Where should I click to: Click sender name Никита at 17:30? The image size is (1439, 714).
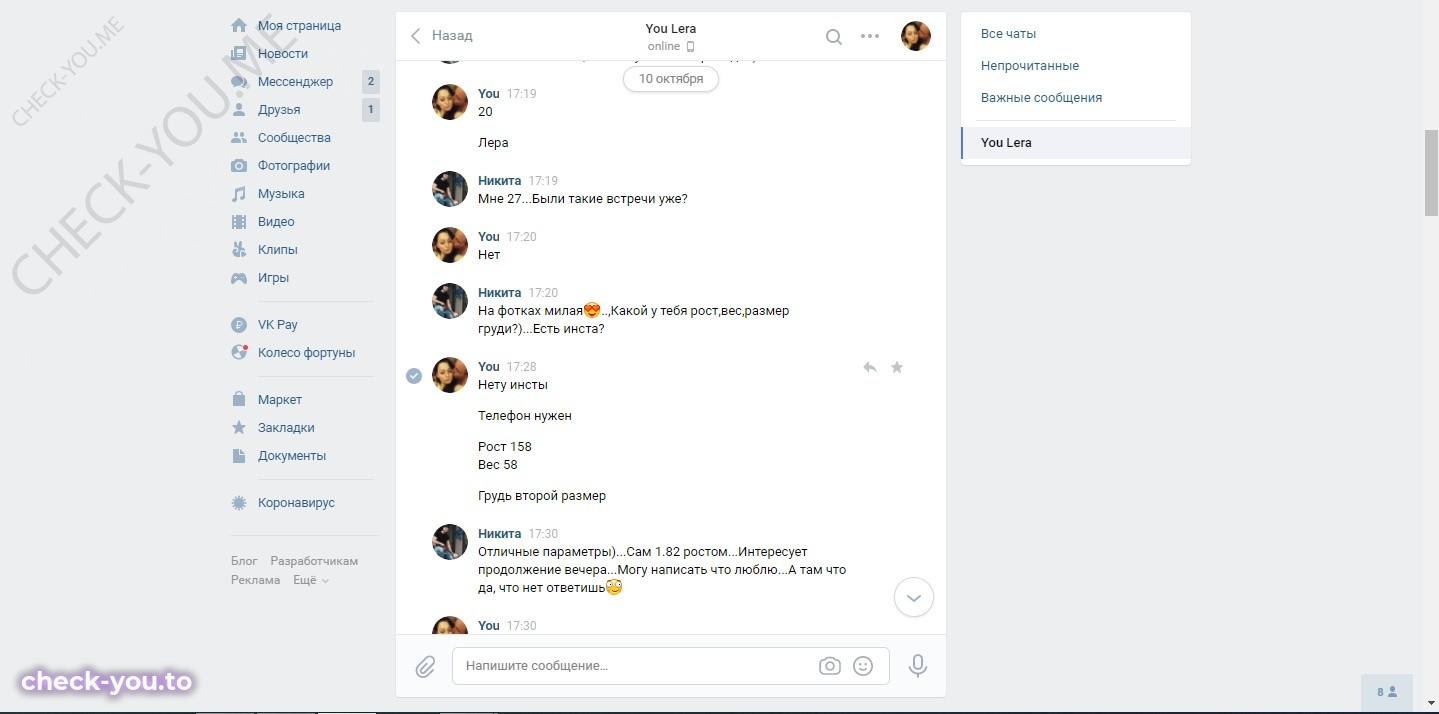tap(499, 534)
